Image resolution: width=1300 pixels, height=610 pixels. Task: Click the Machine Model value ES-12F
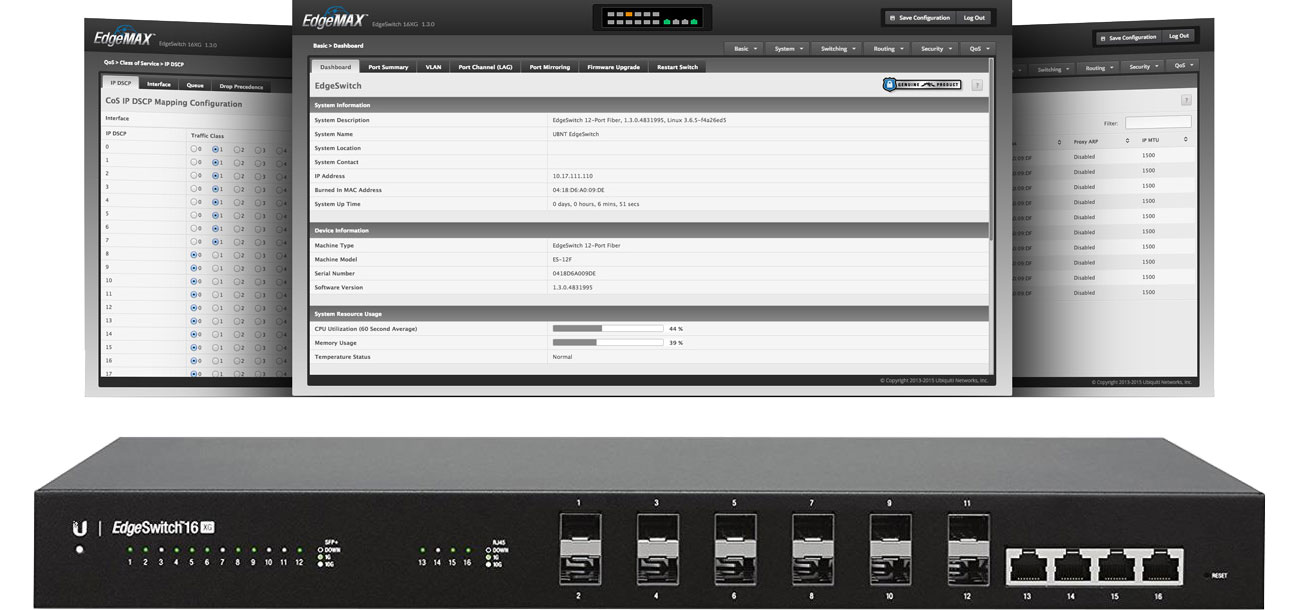[563, 259]
